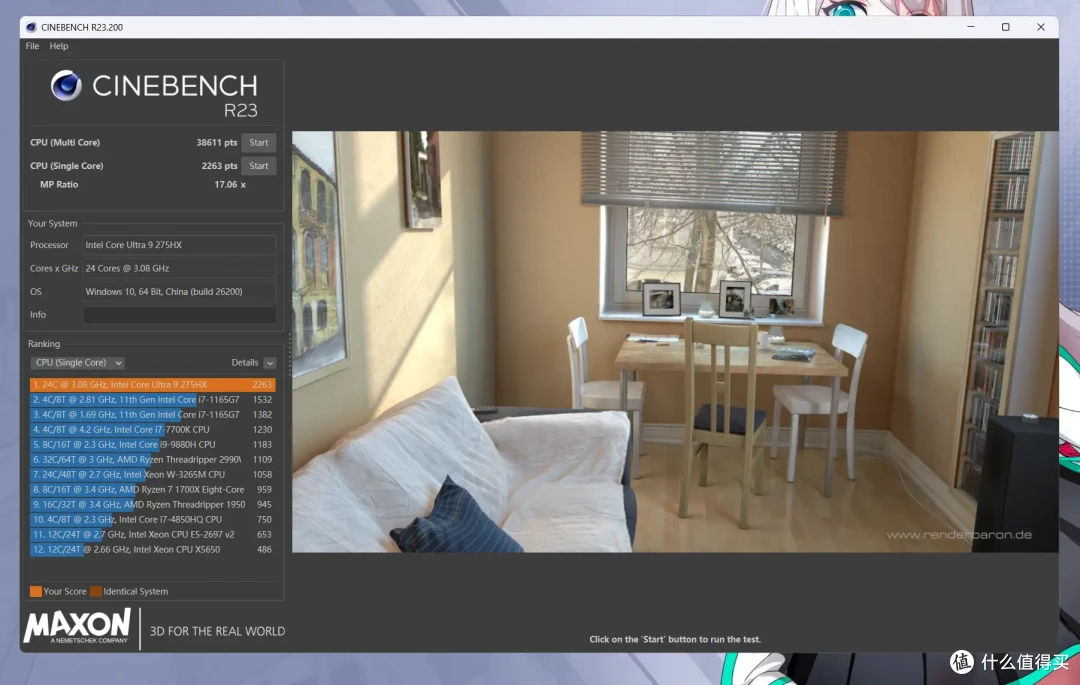Select ranking row Intel Core i7-4850HQ CPU

tap(152, 520)
